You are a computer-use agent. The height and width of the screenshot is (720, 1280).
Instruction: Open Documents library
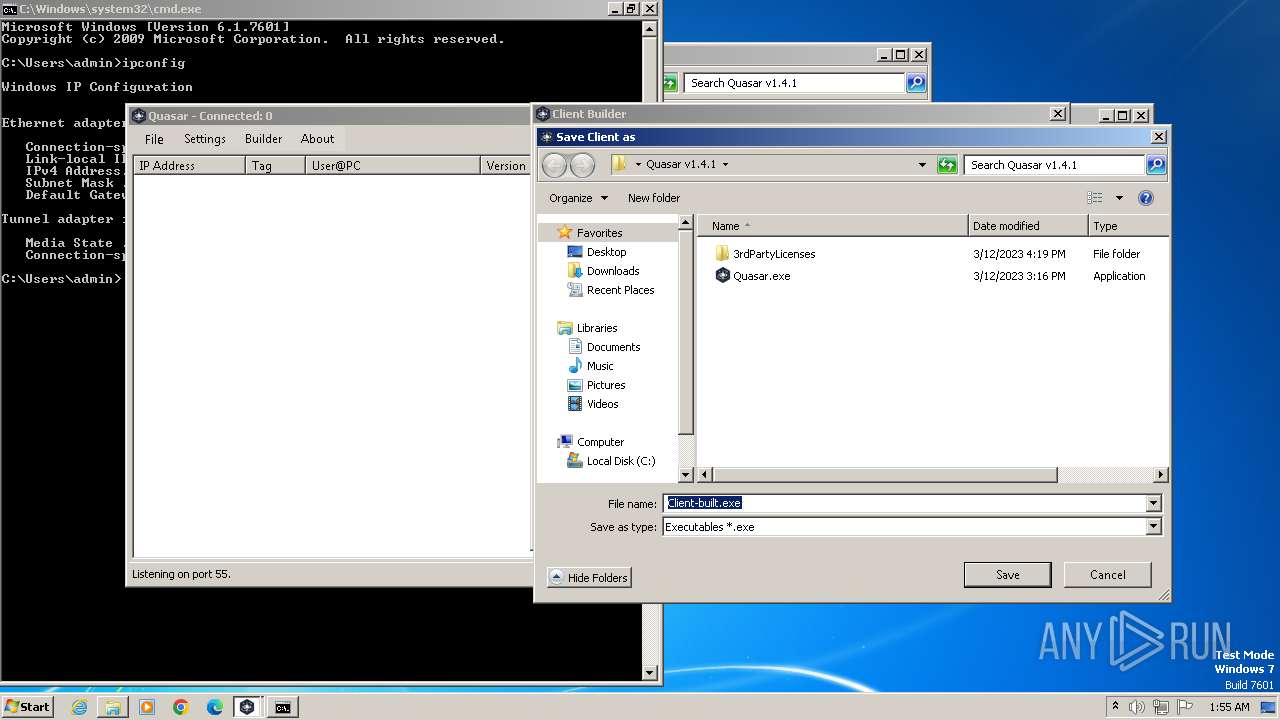[x=613, y=347]
